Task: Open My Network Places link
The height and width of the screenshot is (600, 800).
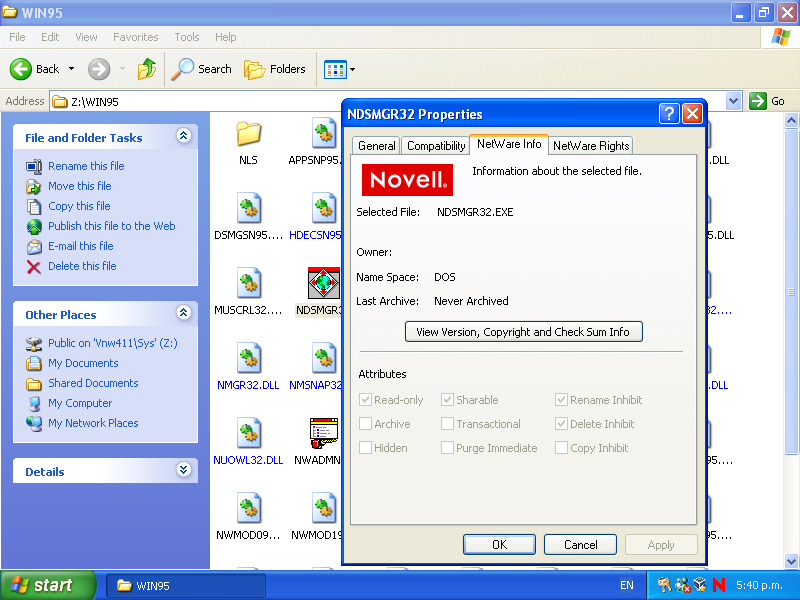Action: [x=93, y=423]
